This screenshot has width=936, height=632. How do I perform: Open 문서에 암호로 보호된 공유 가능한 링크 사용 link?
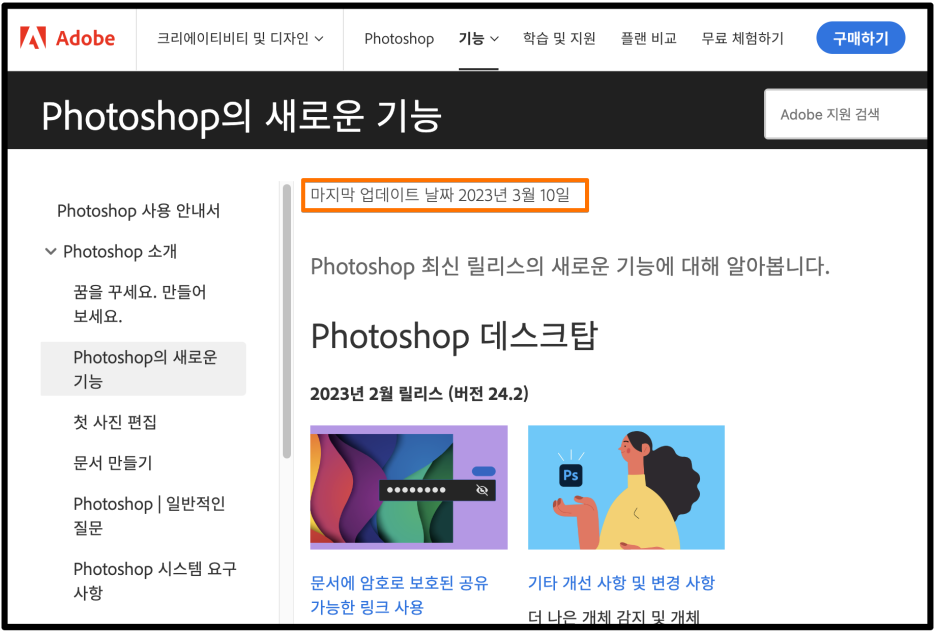tap(399, 594)
